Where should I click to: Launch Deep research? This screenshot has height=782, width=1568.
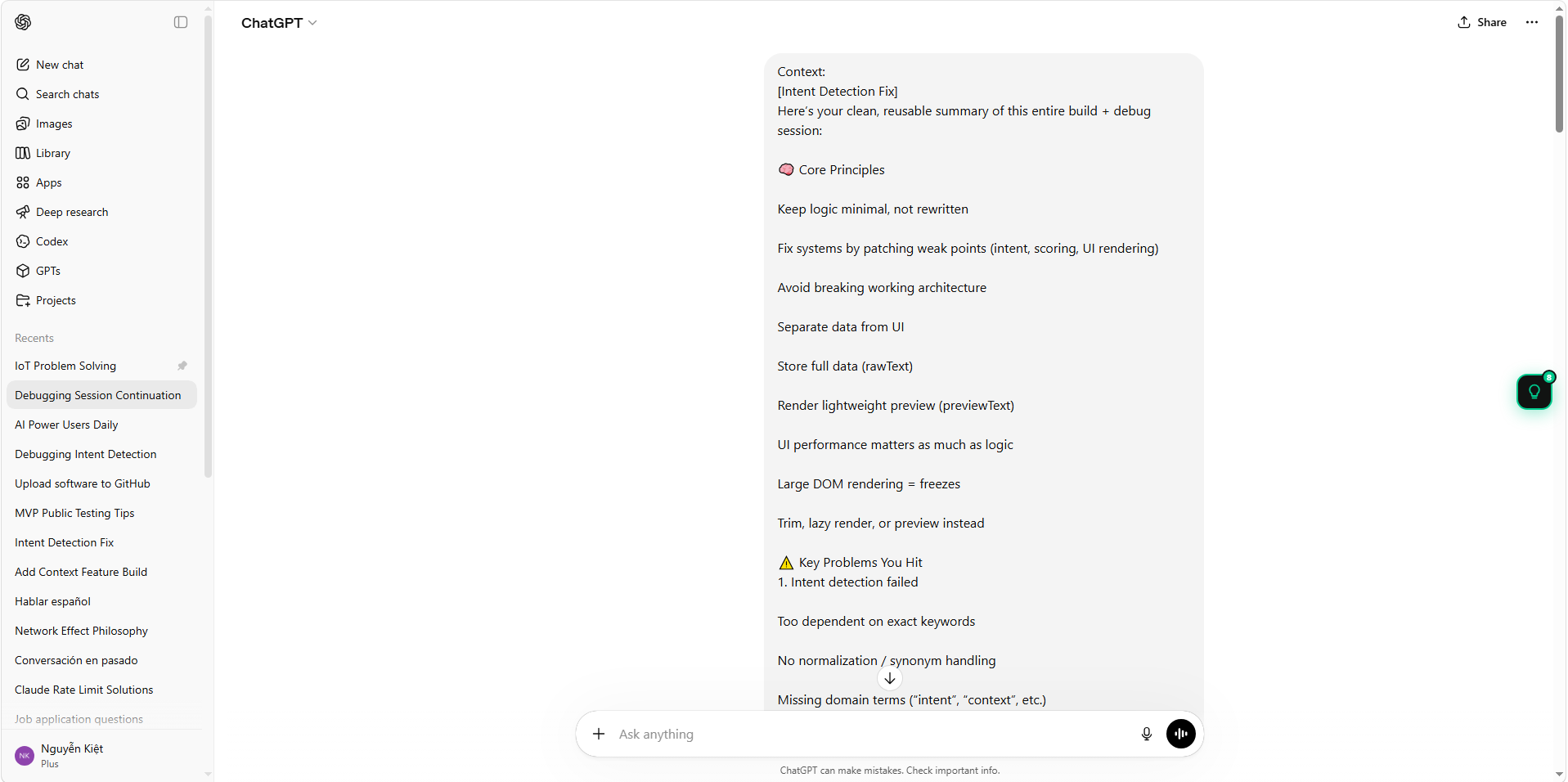click(72, 212)
